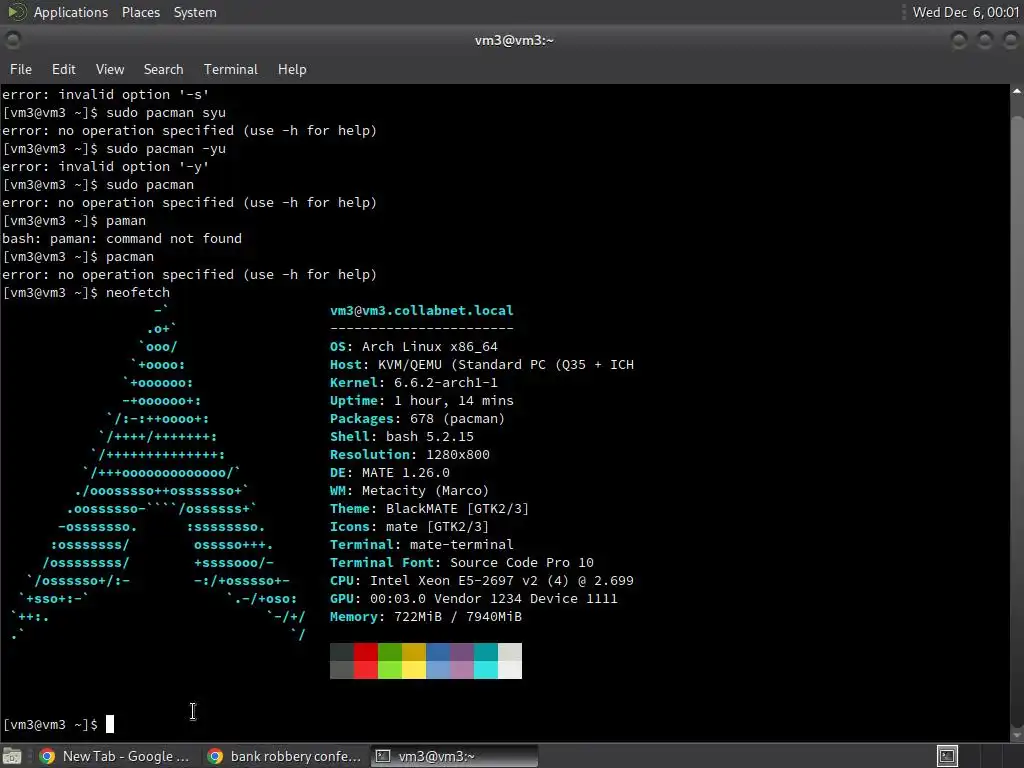This screenshot has height=768, width=1024.
Task: Click the Applications menu logo icon
Action: coord(16,12)
